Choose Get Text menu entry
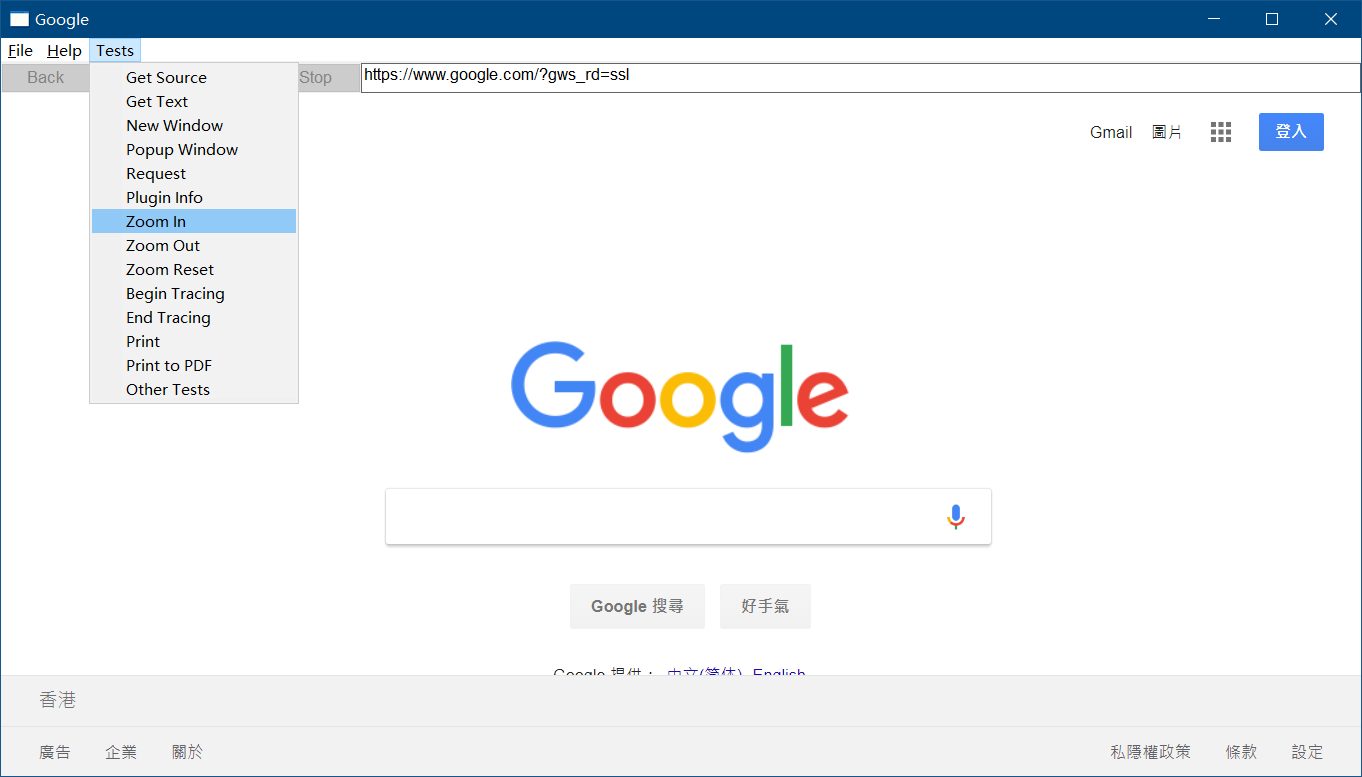Viewport: 1362px width, 777px height. point(194,102)
